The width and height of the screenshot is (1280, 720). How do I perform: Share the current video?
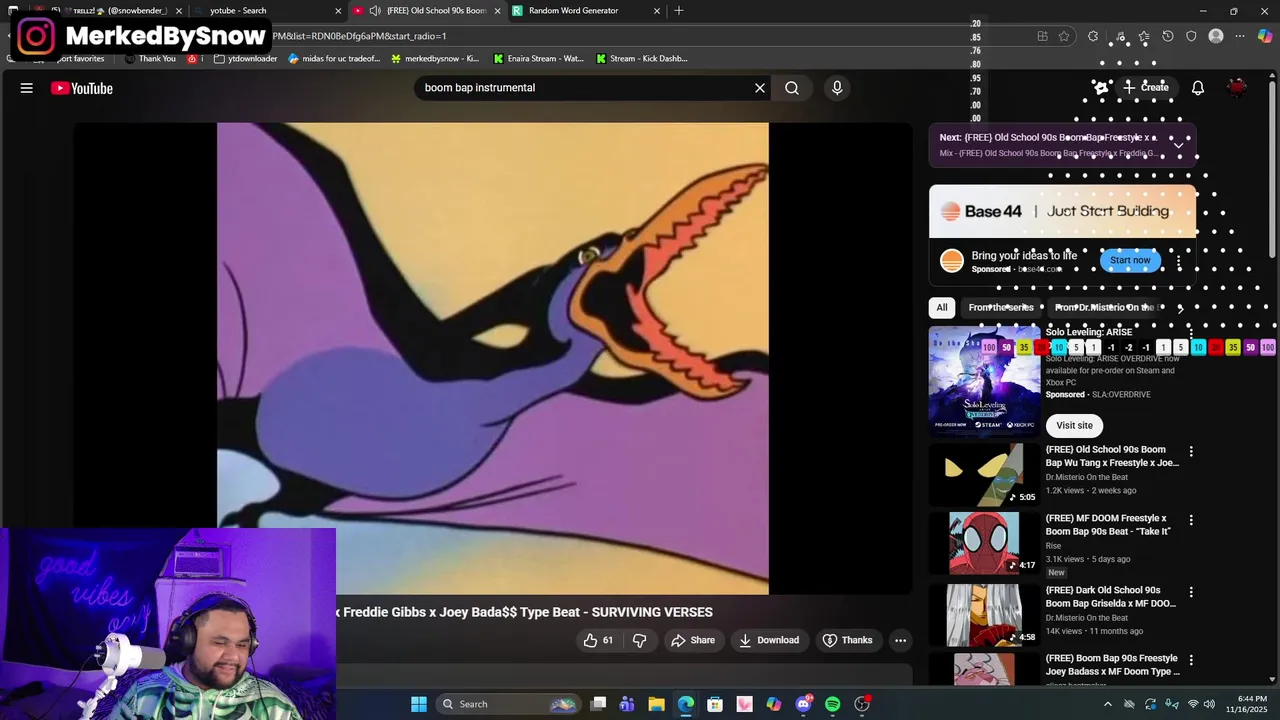(x=693, y=640)
